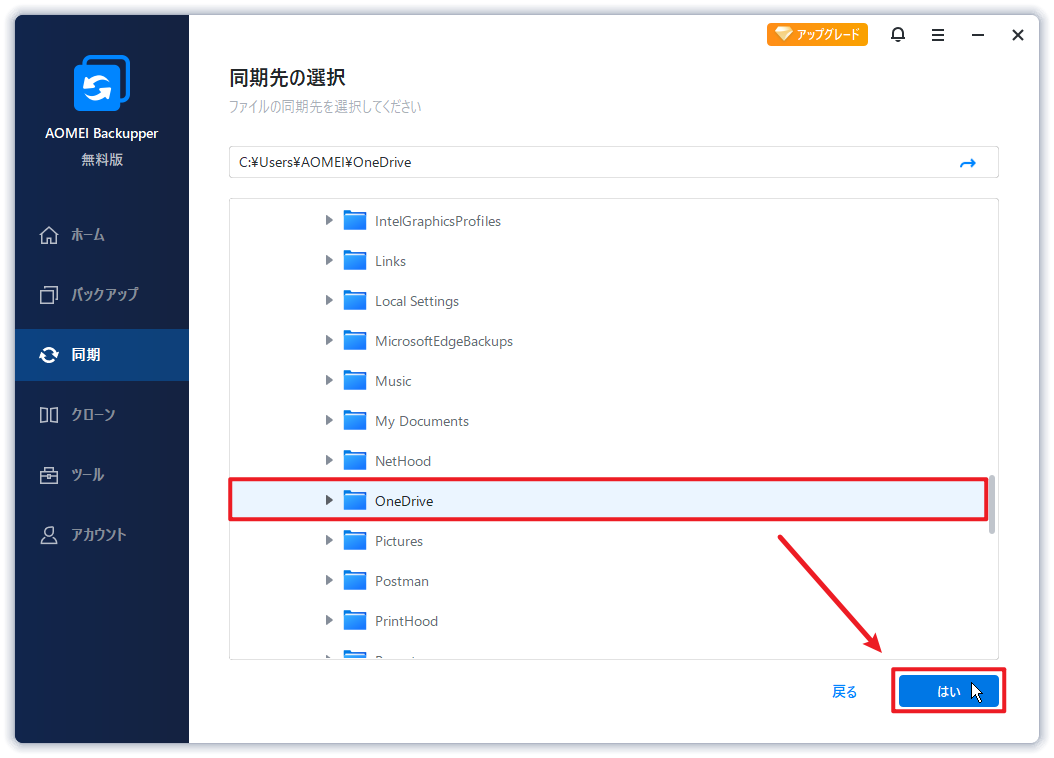
Task: Open the ツール sidebar tab
Action: coord(102,475)
